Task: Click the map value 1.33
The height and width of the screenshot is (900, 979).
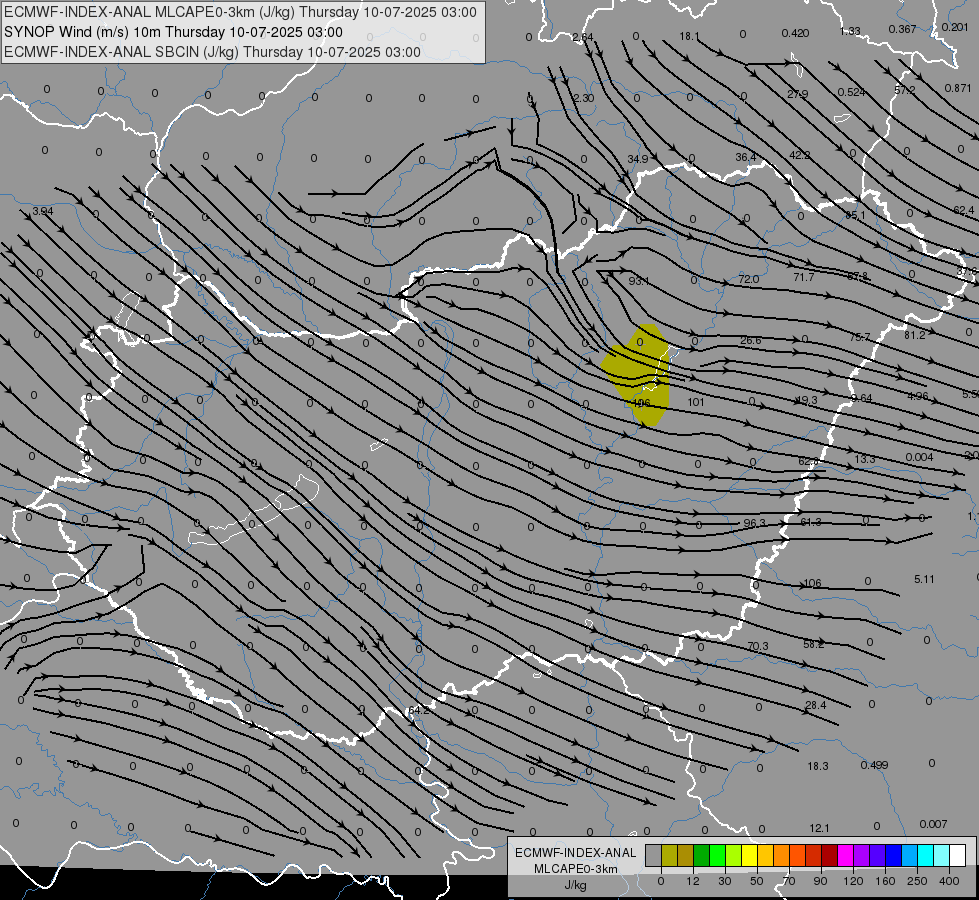Action: [850, 31]
